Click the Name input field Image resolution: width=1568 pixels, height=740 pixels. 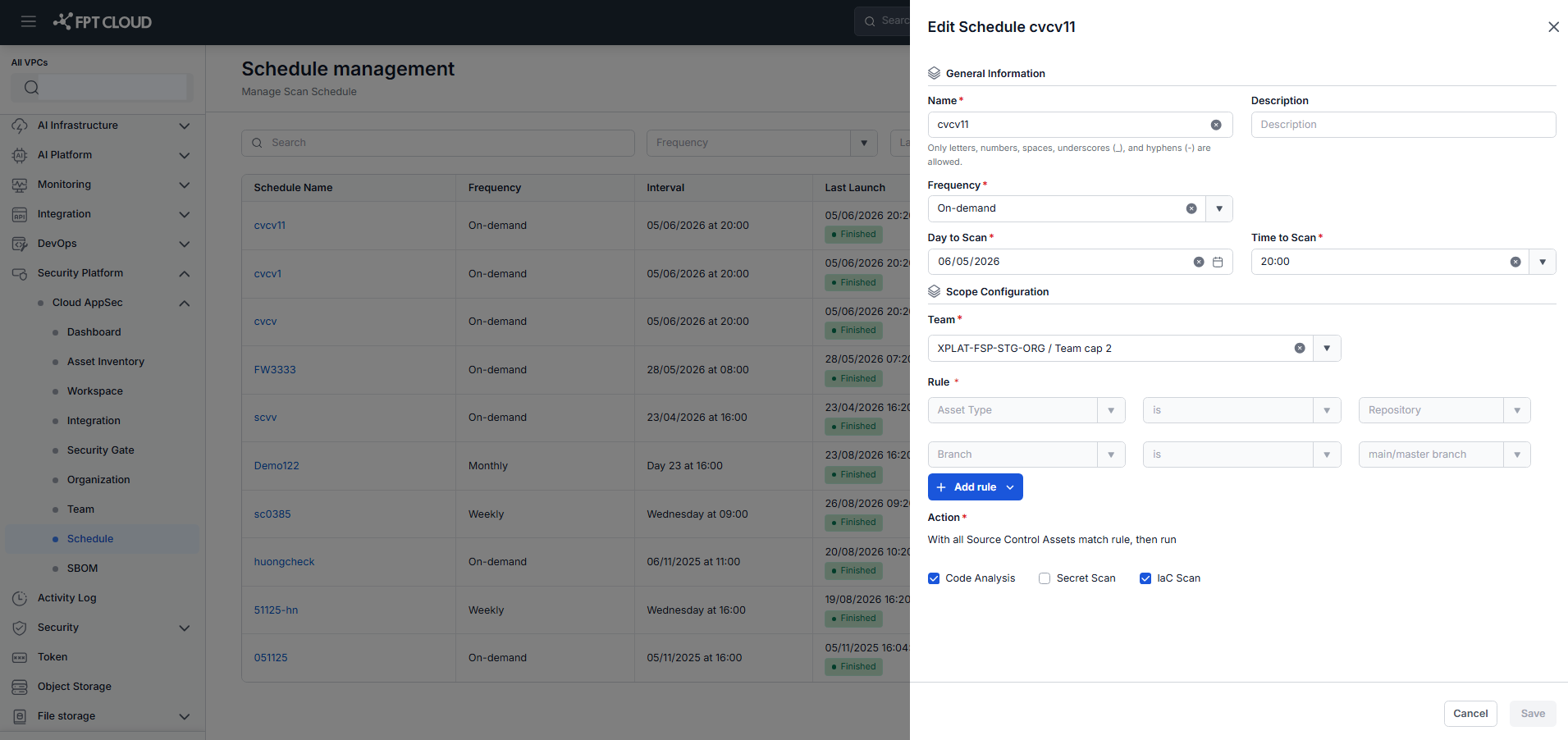click(x=1080, y=125)
